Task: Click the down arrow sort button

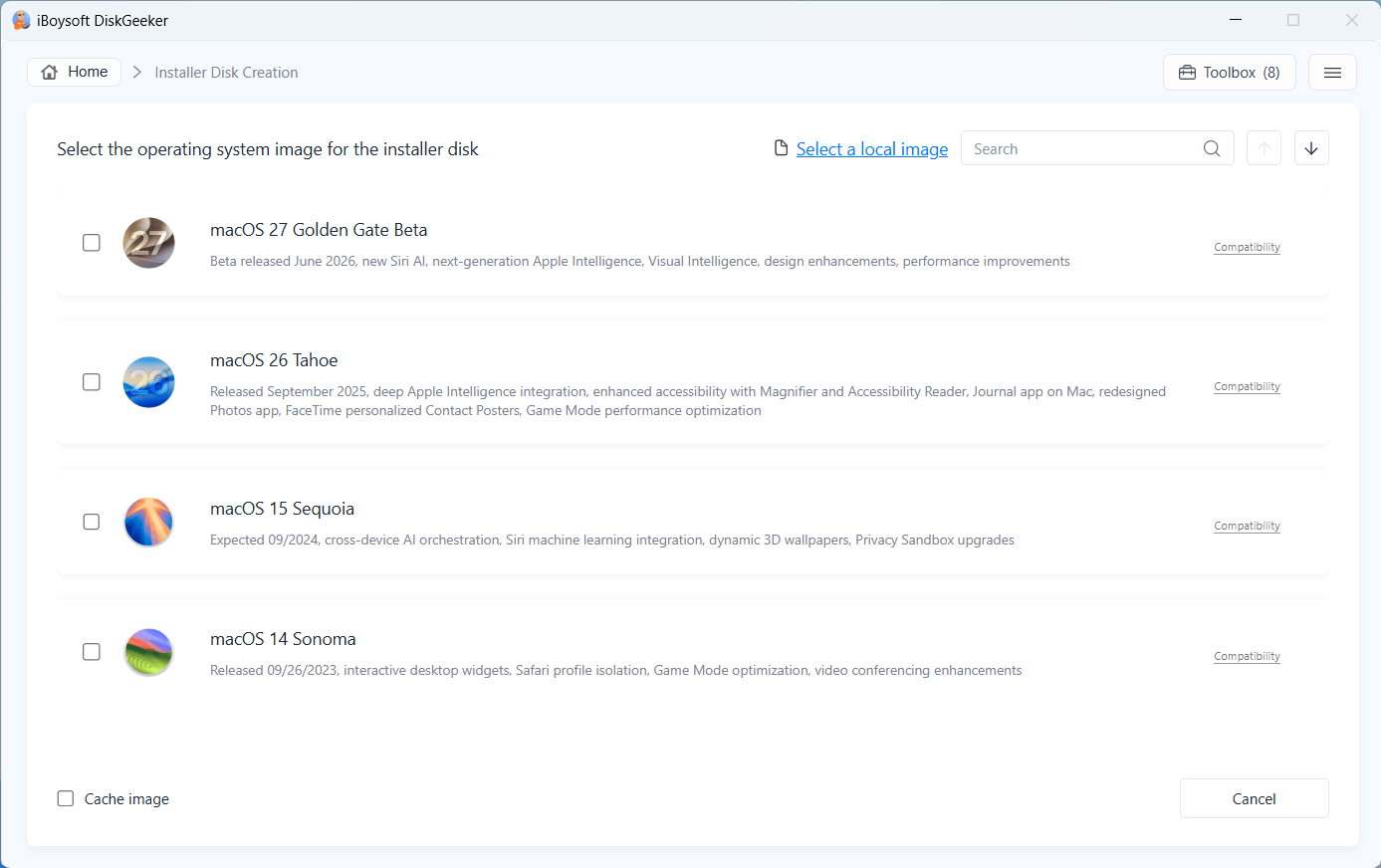Action: pyautogui.click(x=1311, y=148)
